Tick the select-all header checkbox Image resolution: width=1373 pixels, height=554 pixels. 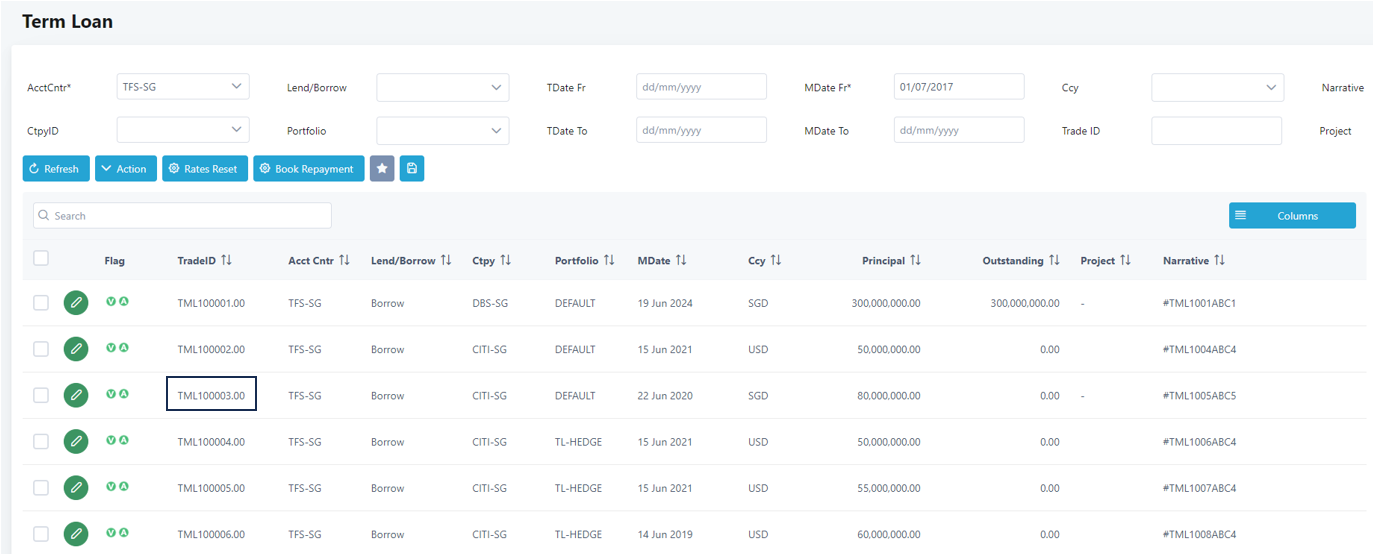(x=41, y=258)
